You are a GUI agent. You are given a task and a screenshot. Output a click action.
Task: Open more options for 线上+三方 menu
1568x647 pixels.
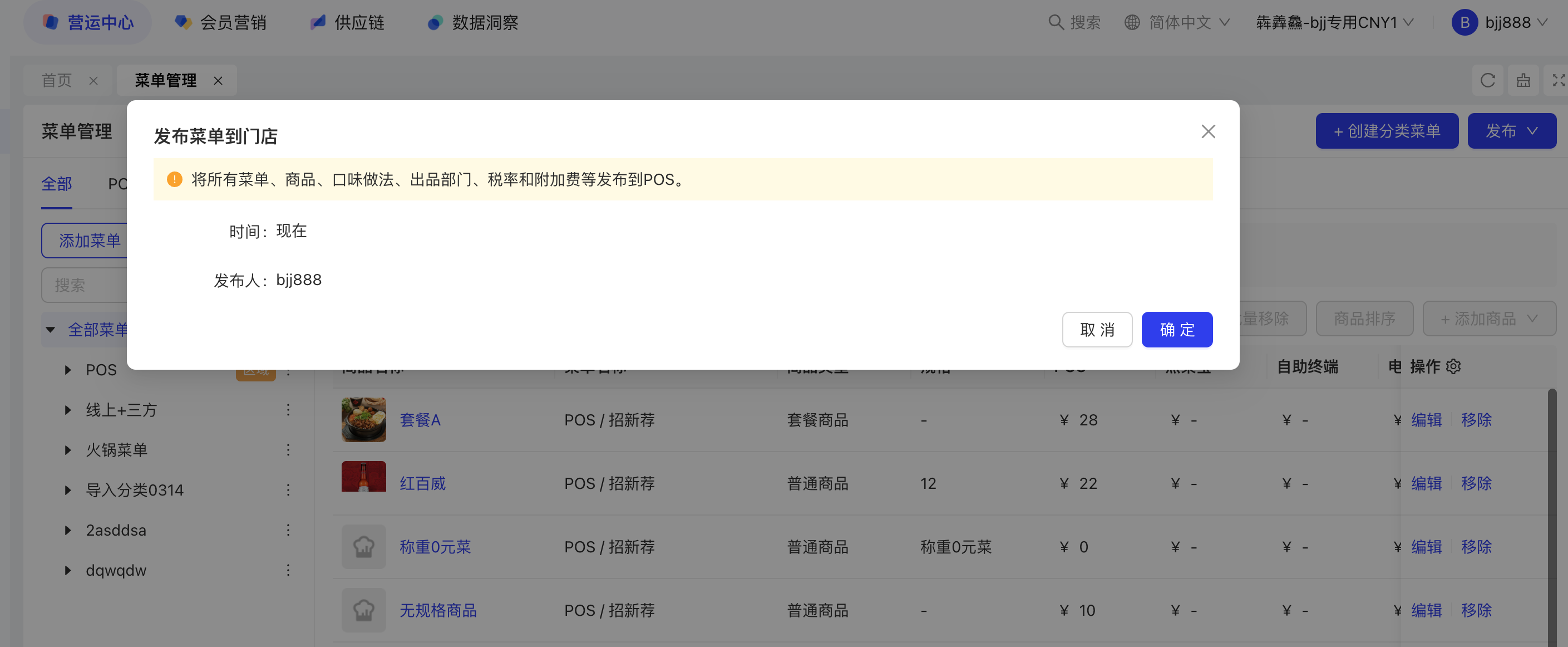coord(288,410)
